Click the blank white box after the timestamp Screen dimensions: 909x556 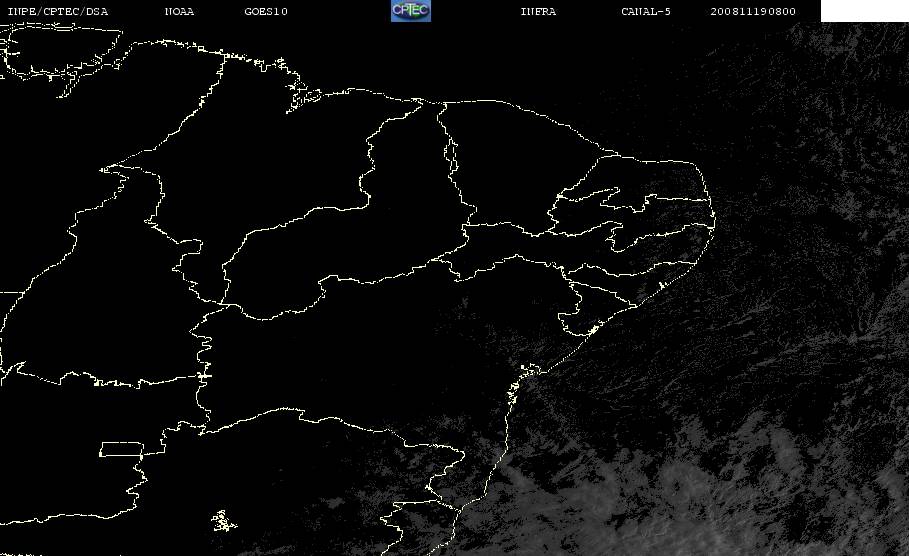tap(865, 11)
